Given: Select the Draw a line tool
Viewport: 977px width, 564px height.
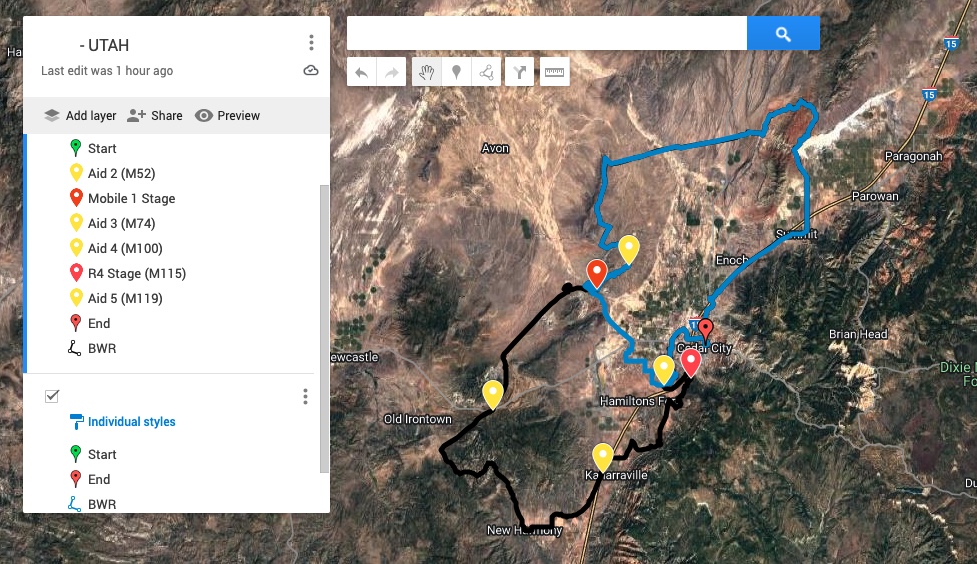Looking at the screenshot, I should (486, 72).
